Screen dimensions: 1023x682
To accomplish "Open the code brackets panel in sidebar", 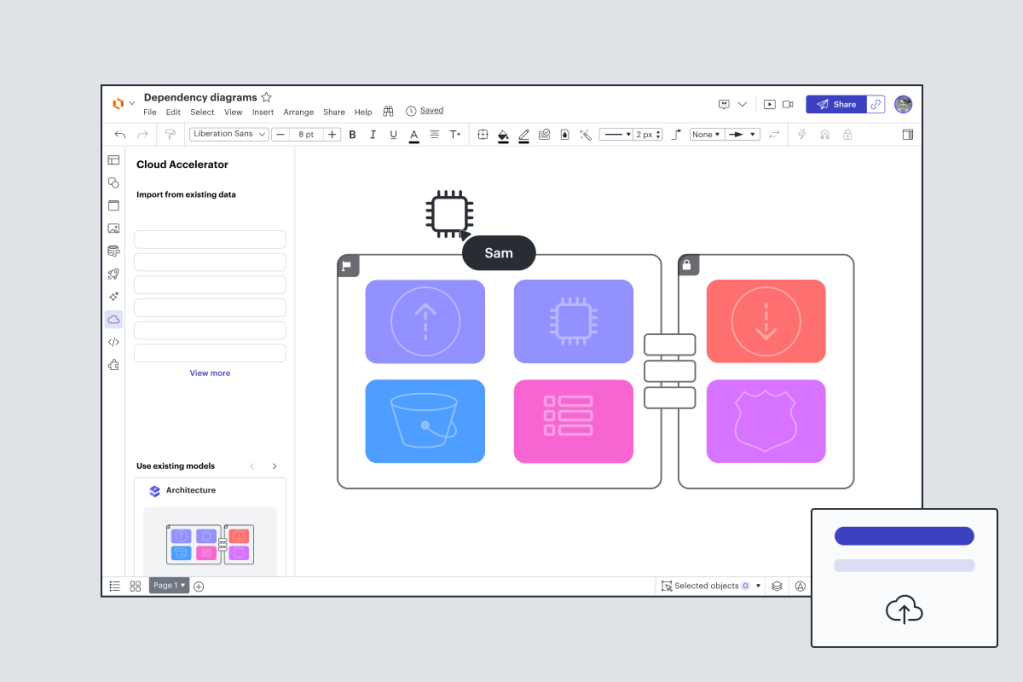I will 114,342.
